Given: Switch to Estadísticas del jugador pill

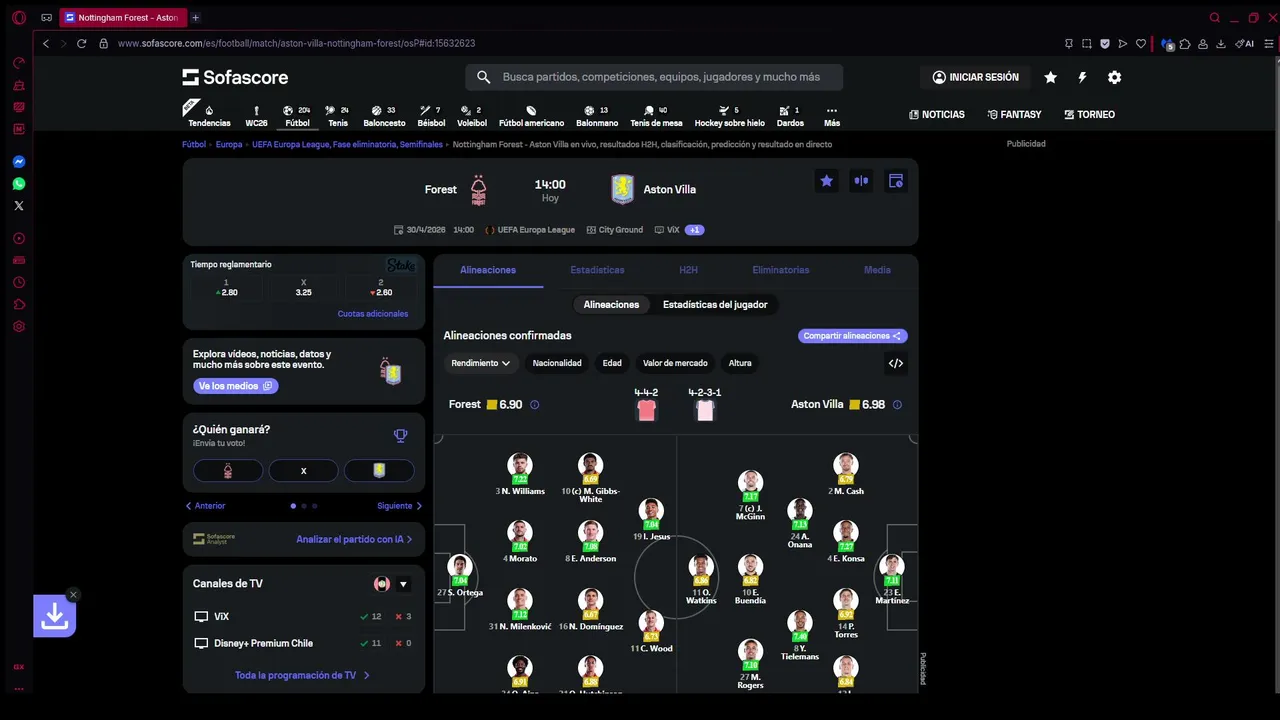Looking at the screenshot, I should pyautogui.click(x=715, y=304).
